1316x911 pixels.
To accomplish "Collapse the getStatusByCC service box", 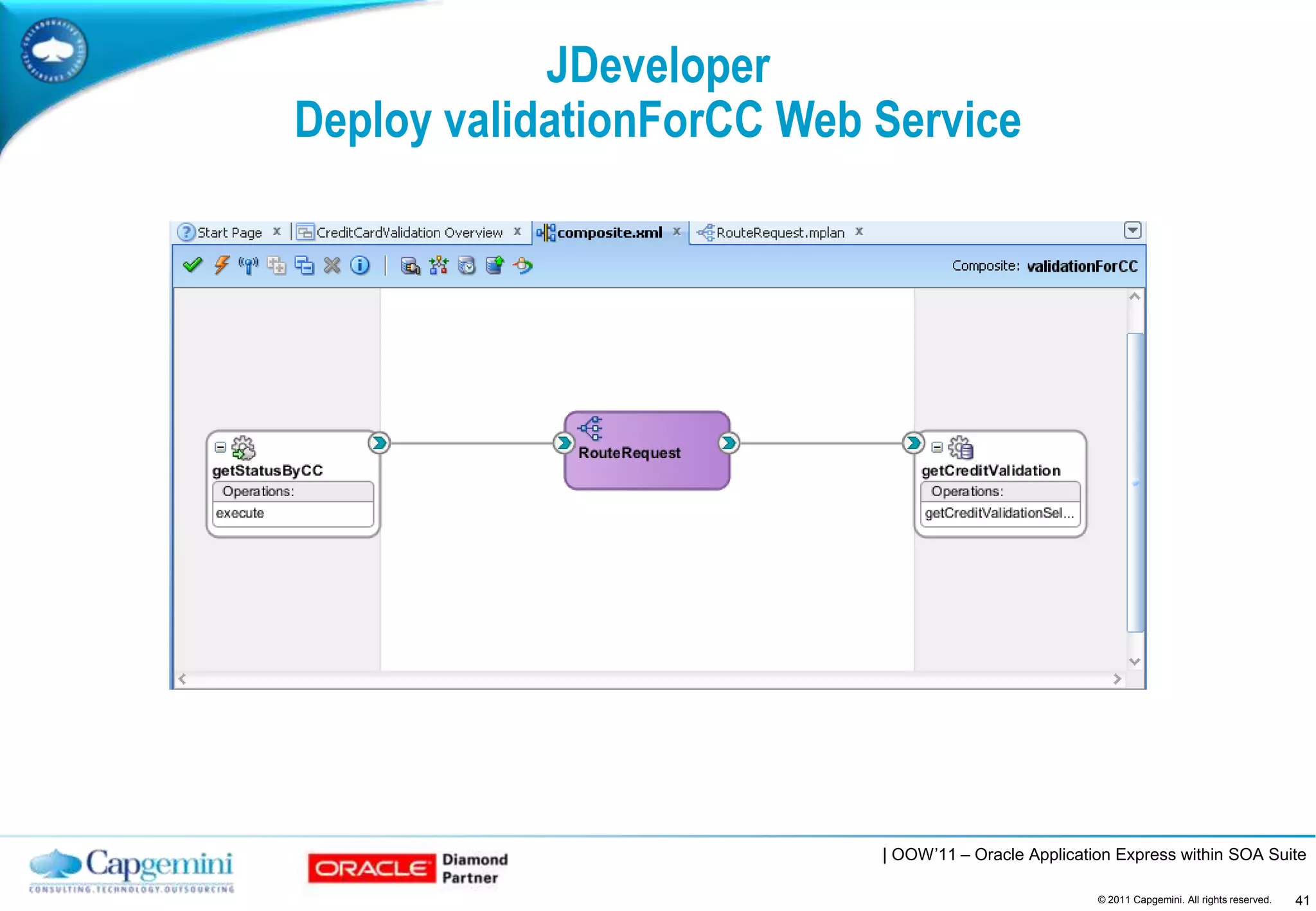I will click(x=220, y=447).
